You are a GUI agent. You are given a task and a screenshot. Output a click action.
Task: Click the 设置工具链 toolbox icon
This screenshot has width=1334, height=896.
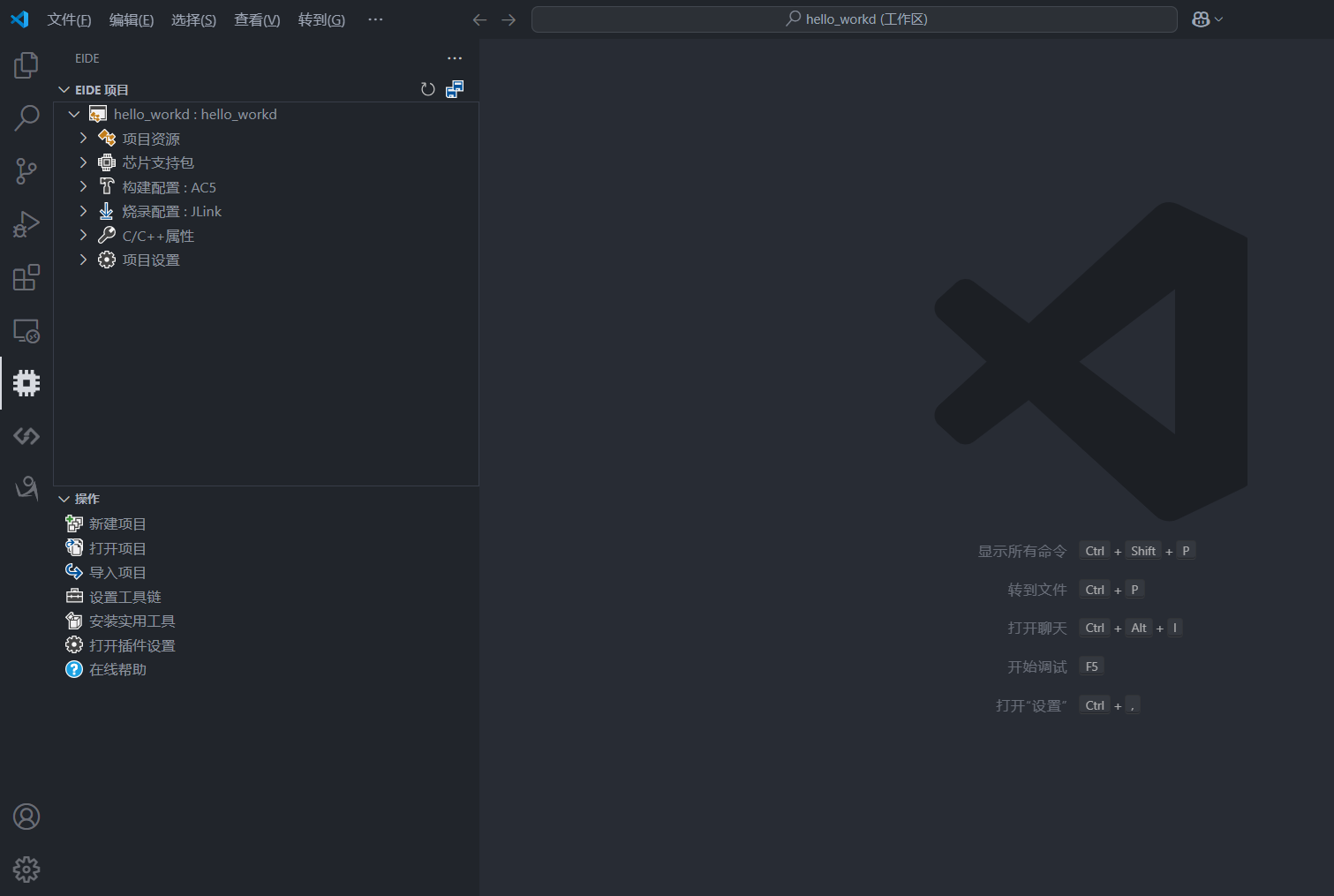point(74,597)
